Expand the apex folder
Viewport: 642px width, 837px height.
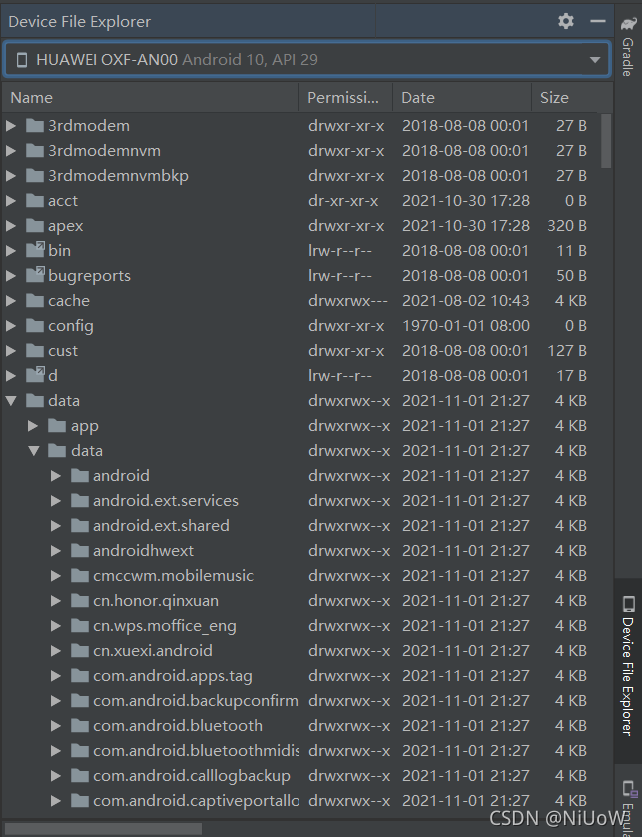(x=11, y=226)
